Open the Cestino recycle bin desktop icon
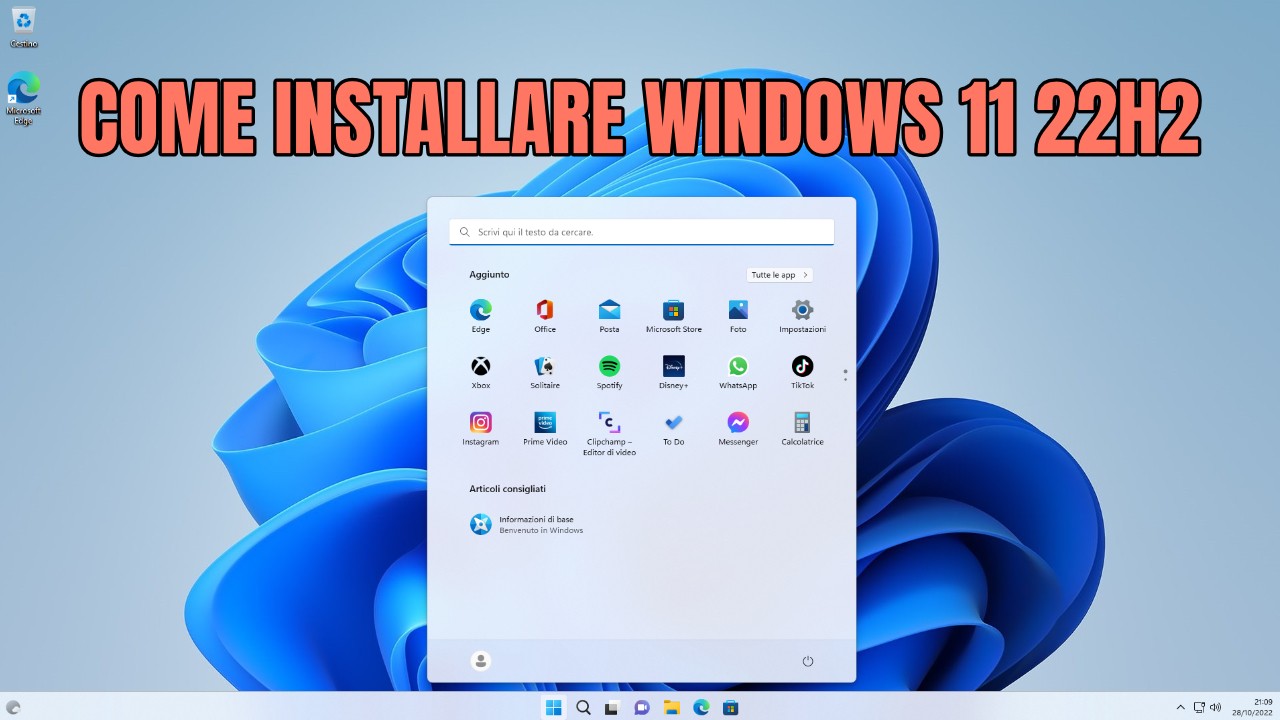 coord(24,27)
